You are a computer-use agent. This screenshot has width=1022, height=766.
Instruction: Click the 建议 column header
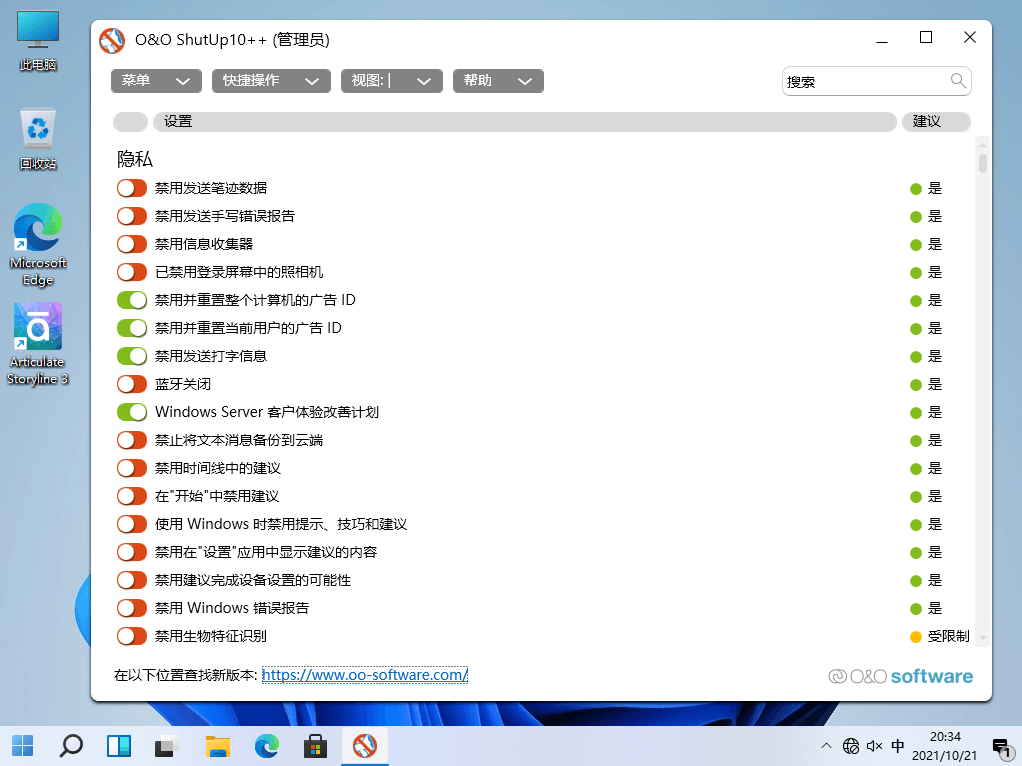tap(936, 122)
